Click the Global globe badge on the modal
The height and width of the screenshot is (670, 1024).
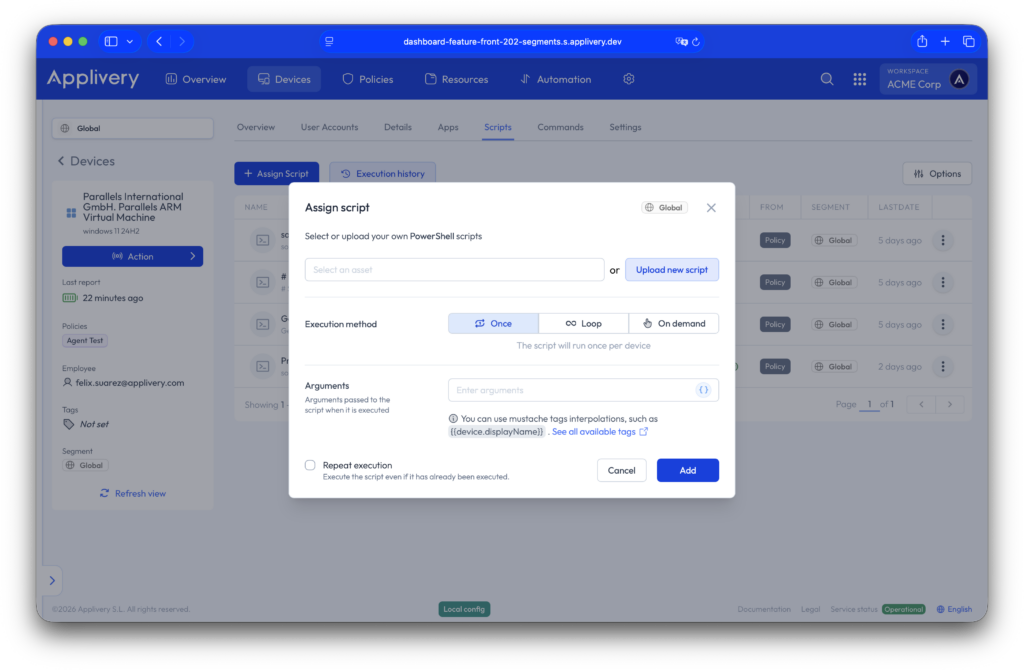coord(664,207)
